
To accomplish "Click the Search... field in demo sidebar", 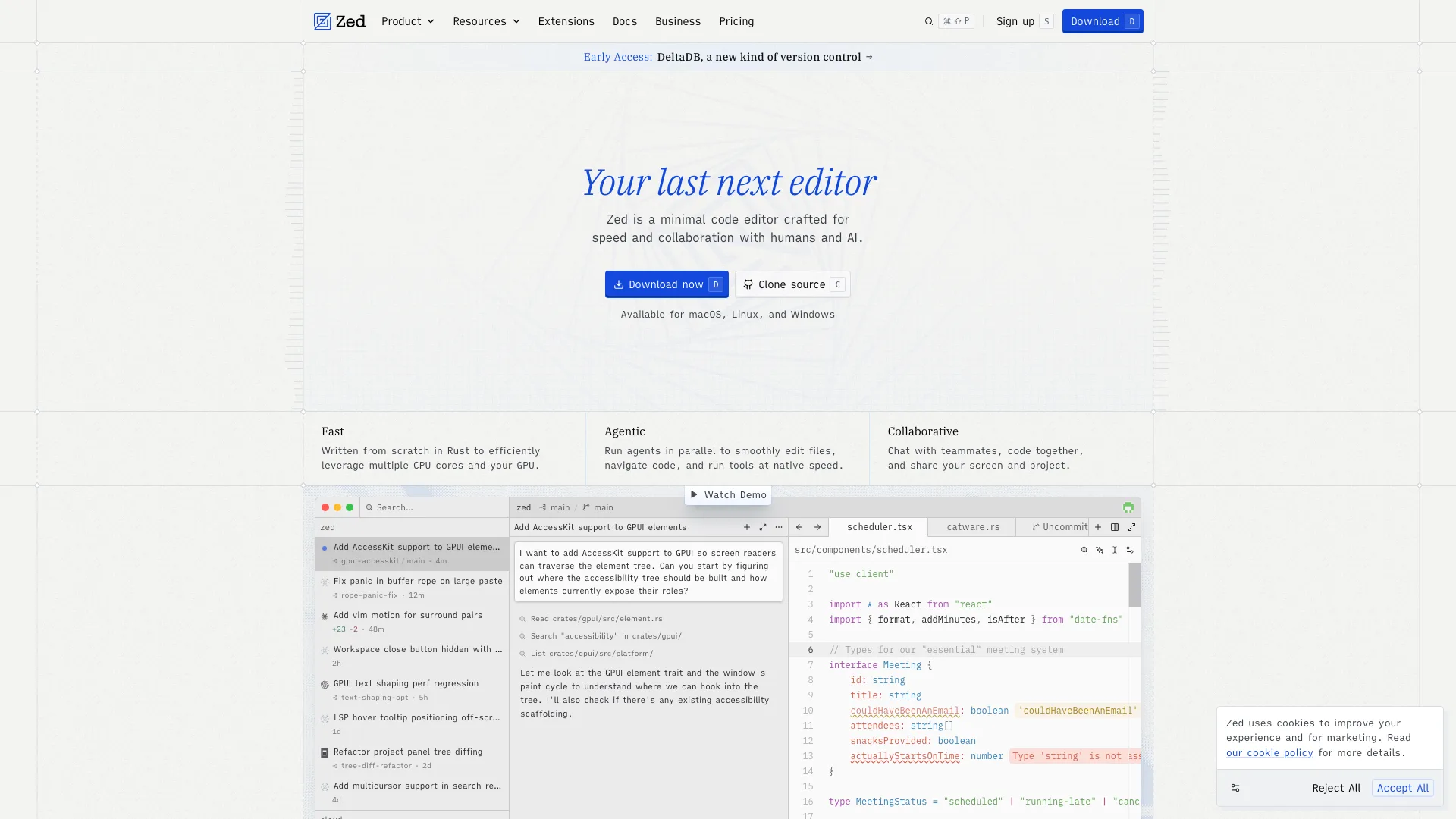I will coord(435,507).
